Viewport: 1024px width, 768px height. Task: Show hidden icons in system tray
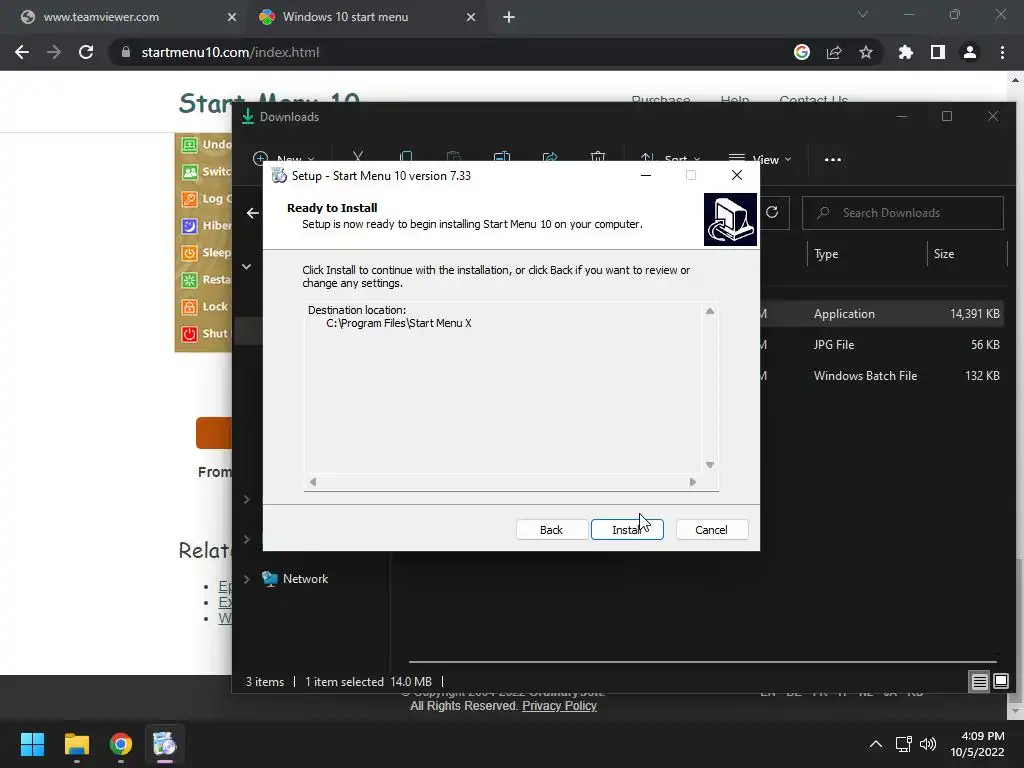point(876,744)
